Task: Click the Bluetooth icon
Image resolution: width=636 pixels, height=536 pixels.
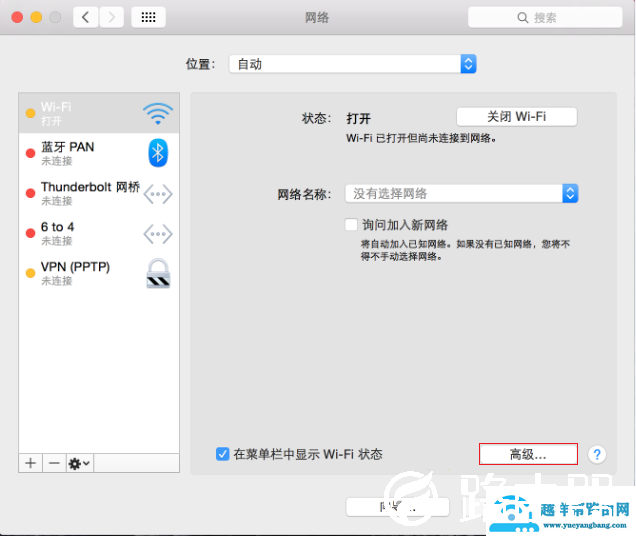Action: 158,153
